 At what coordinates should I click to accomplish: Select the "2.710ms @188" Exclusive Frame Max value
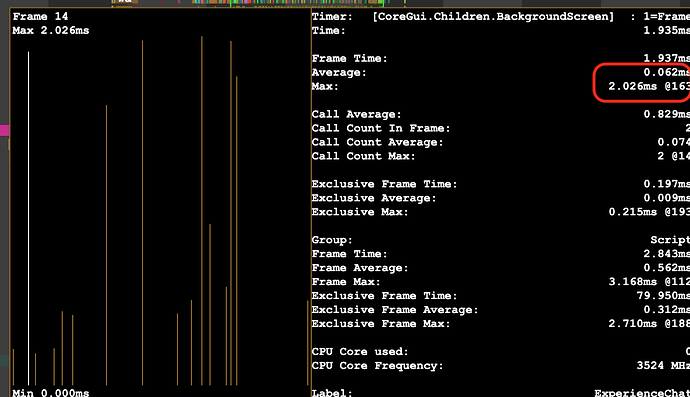(649, 324)
